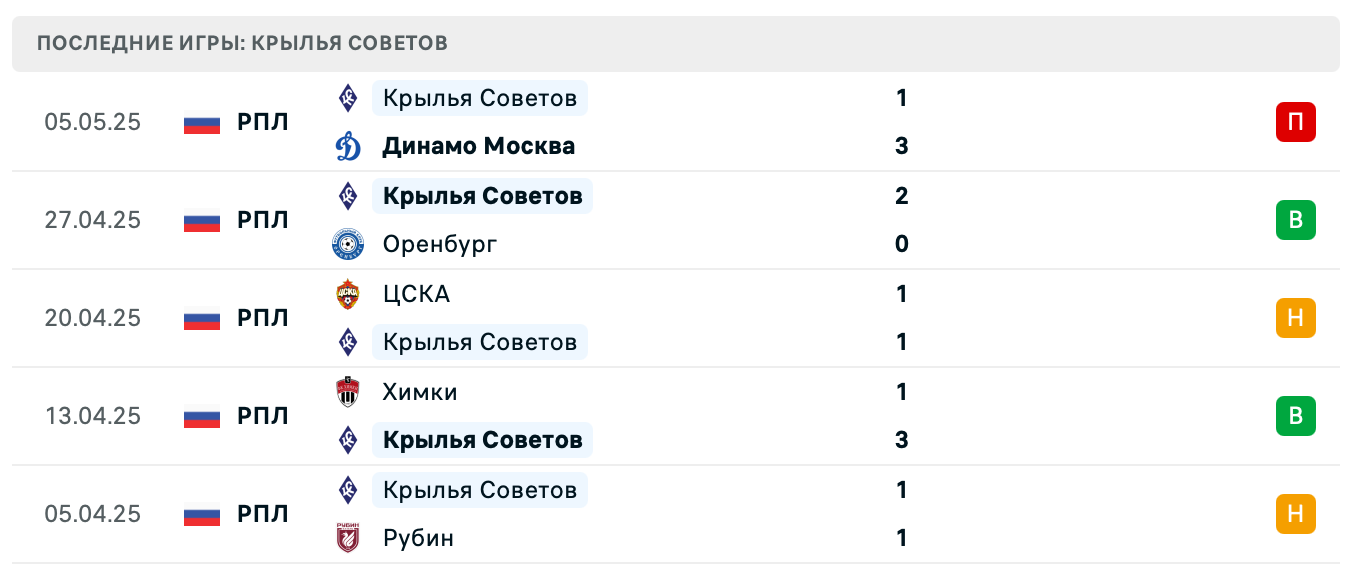Select the Rubin club crest
This screenshot has width=1352, height=578.
[x=349, y=537]
